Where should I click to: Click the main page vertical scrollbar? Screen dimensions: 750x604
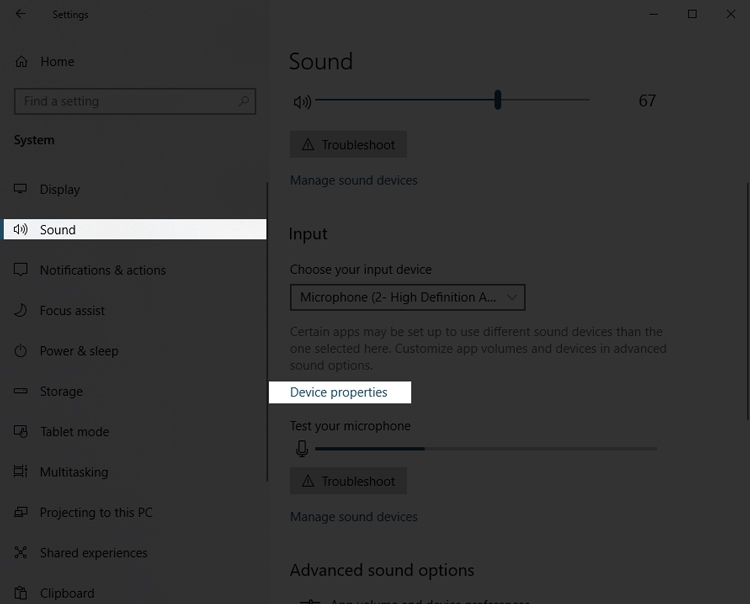(x=747, y=301)
